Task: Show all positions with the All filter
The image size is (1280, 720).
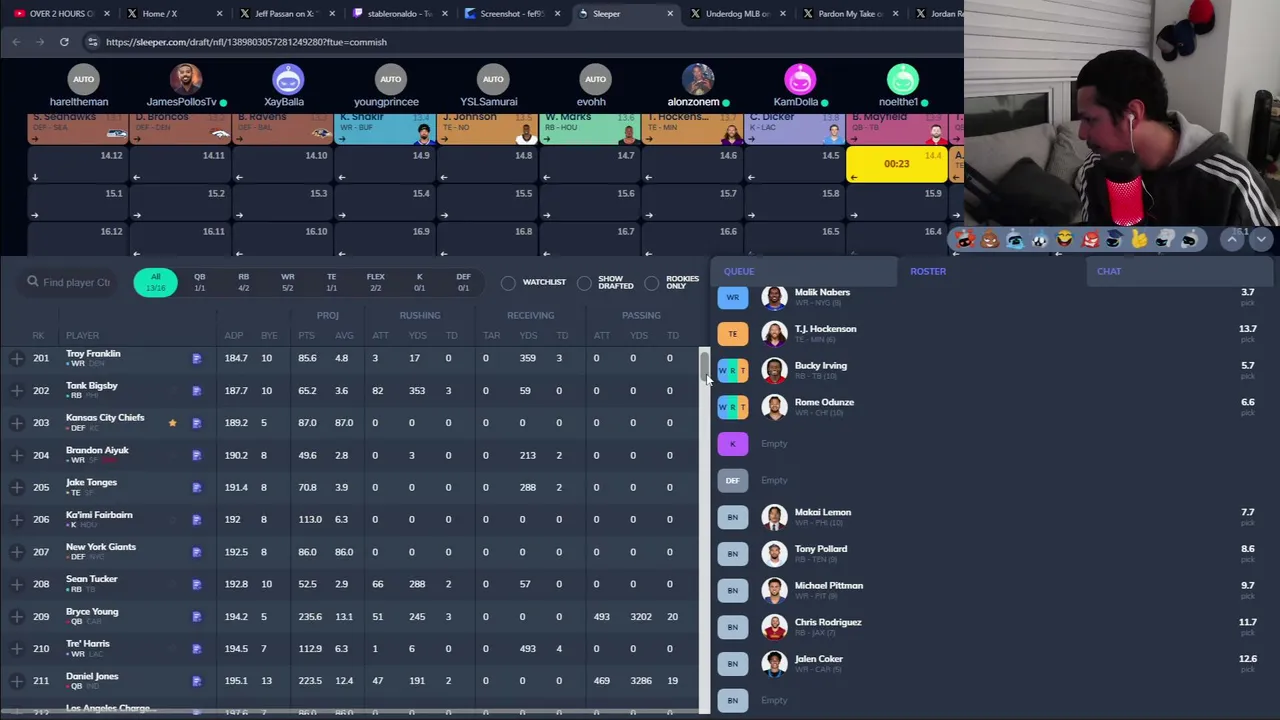Action: (x=155, y=282)
